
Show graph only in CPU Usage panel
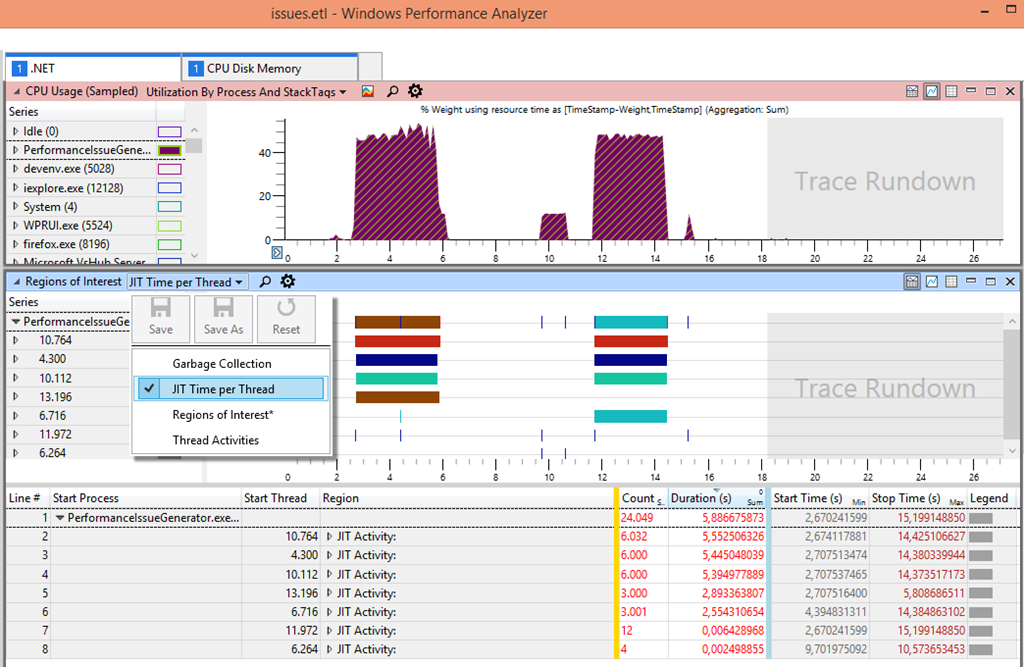(932, 91)
